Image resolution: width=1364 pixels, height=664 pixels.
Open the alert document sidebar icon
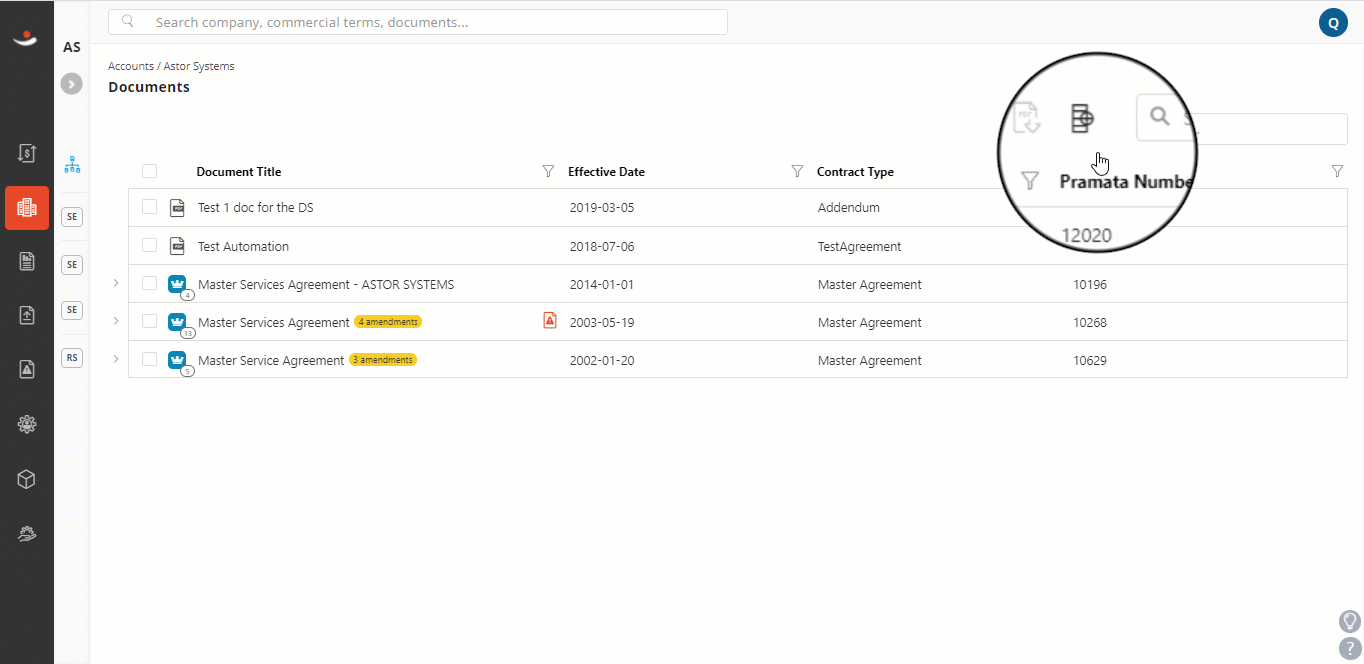coord(27,369)
